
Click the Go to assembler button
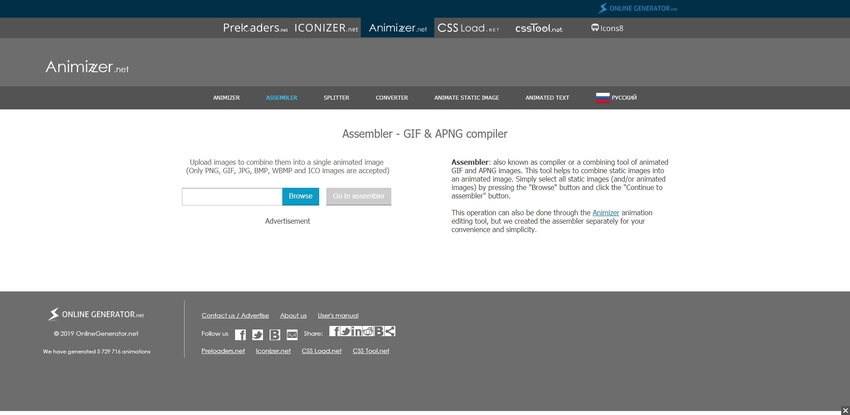[x=358, y=196]
